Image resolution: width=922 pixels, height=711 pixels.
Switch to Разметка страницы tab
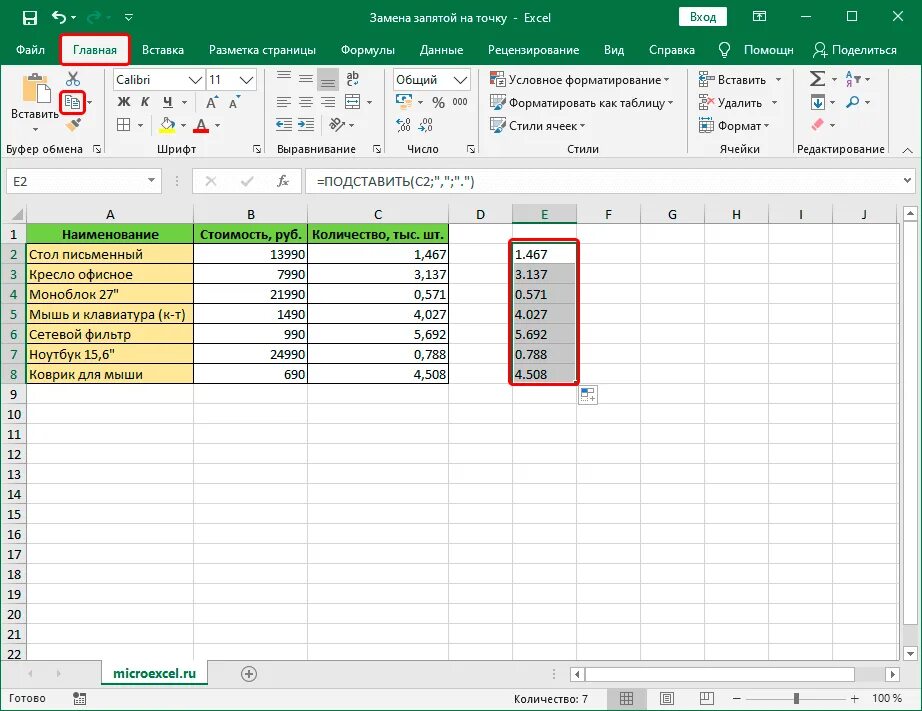(262, 50)
